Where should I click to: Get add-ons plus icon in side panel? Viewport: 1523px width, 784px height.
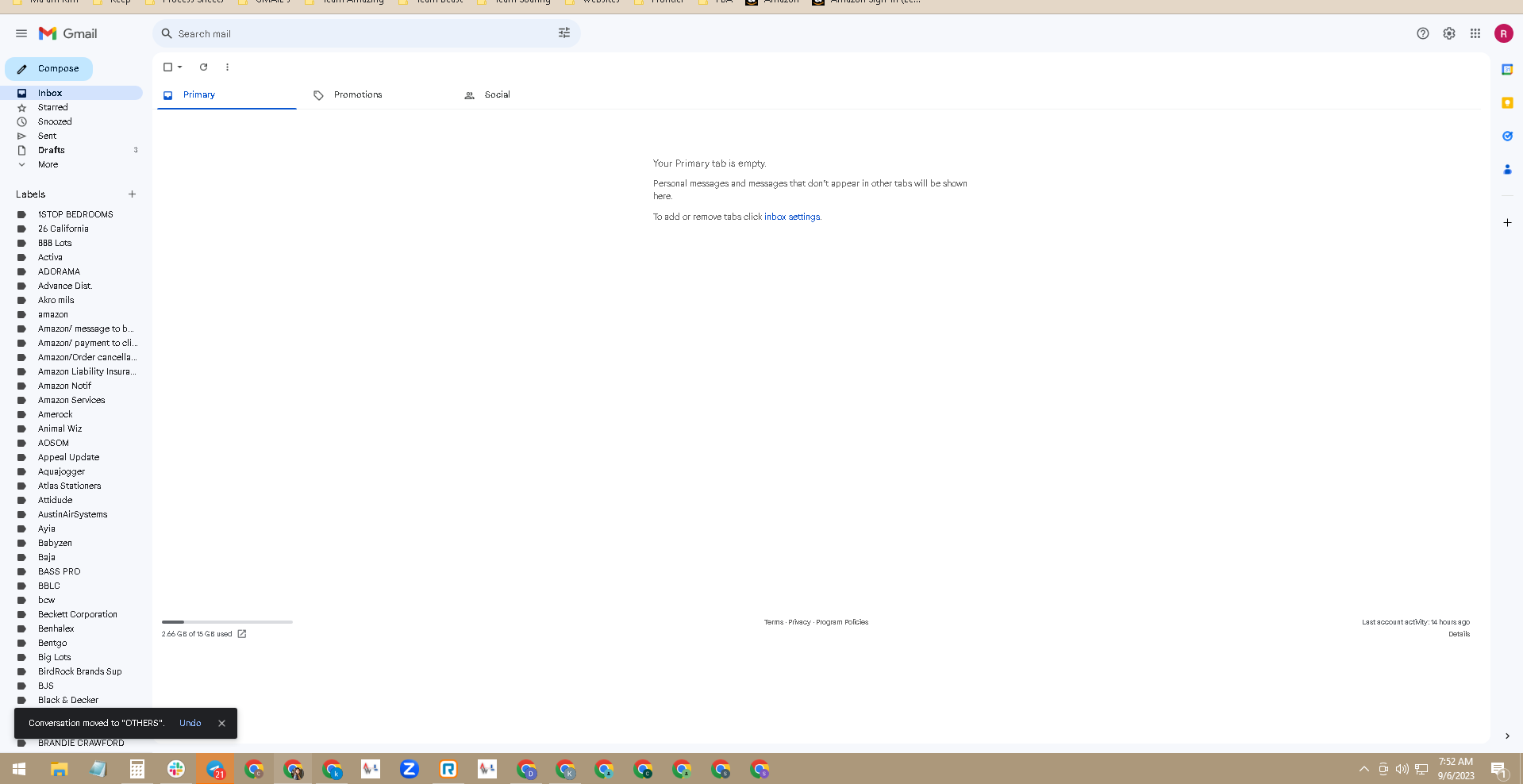(1507, 223)
